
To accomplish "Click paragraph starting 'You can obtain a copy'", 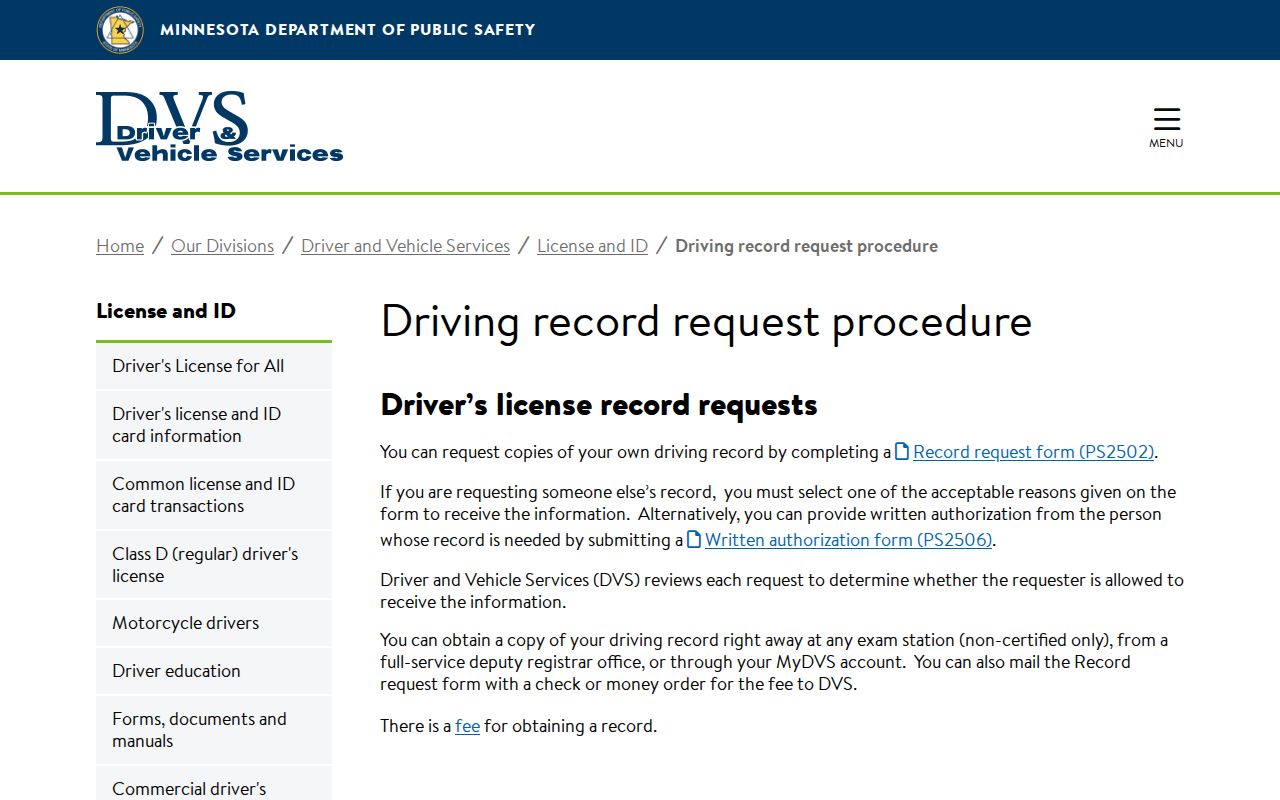I will 774,662.
